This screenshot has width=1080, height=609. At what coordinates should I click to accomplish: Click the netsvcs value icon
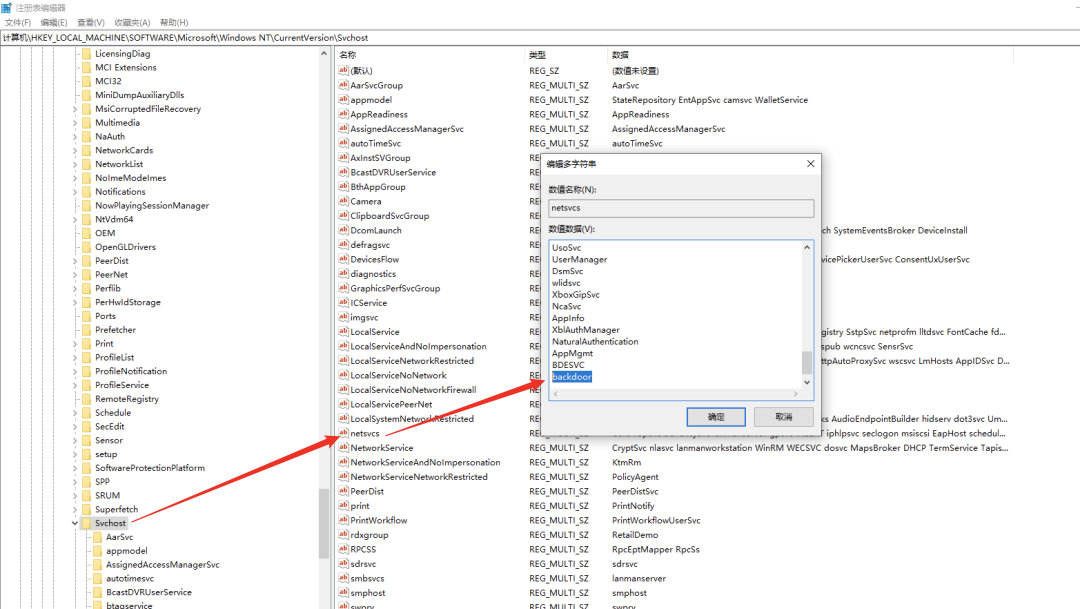point(344,434)
